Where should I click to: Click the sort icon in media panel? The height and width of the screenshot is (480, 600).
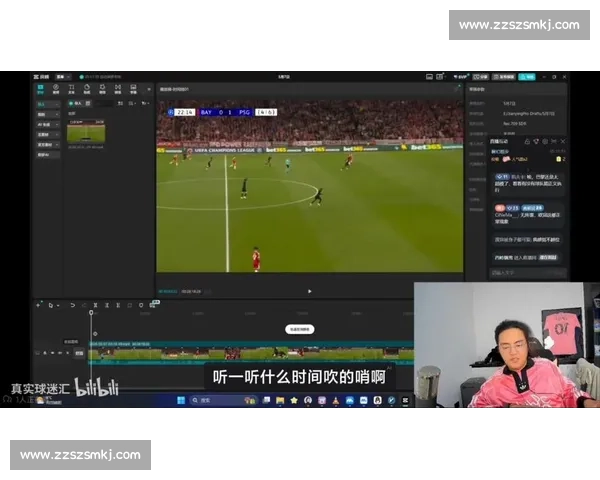(x=120, y=103)
